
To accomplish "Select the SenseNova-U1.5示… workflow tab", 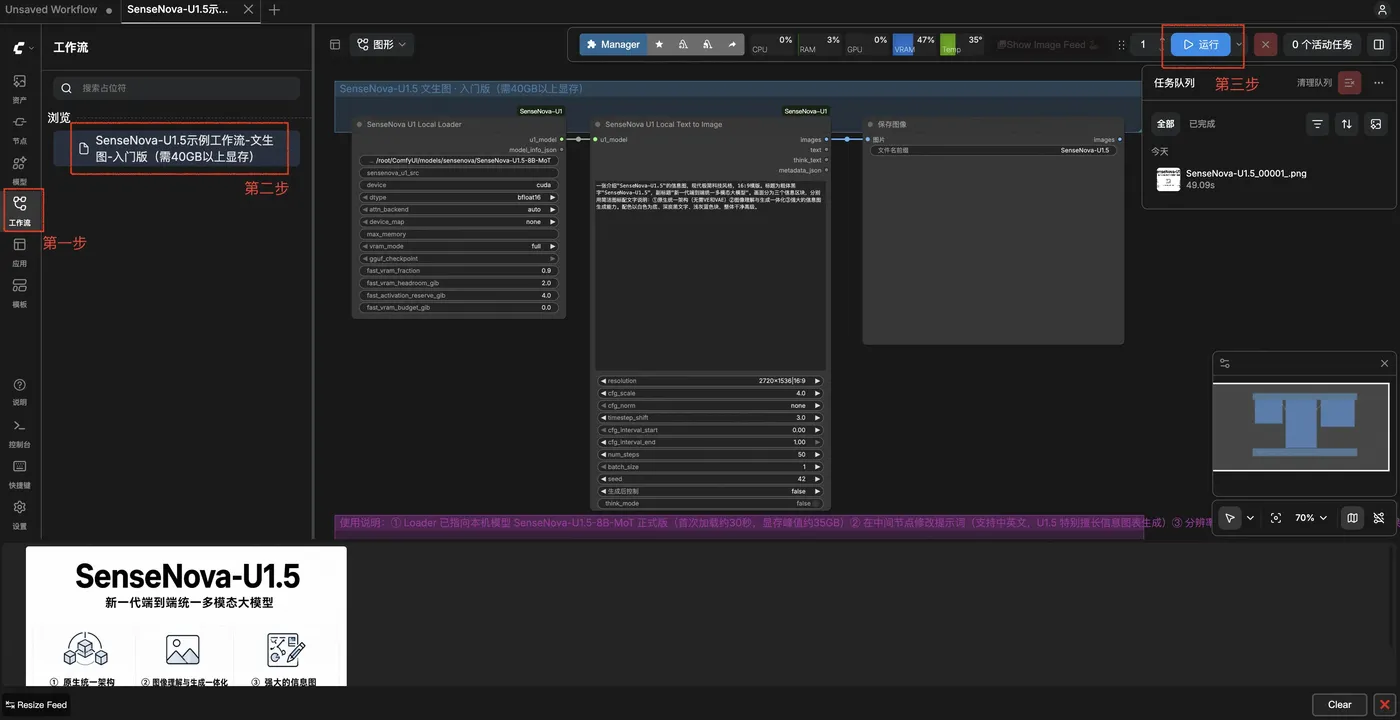I will tap(177, 10).
